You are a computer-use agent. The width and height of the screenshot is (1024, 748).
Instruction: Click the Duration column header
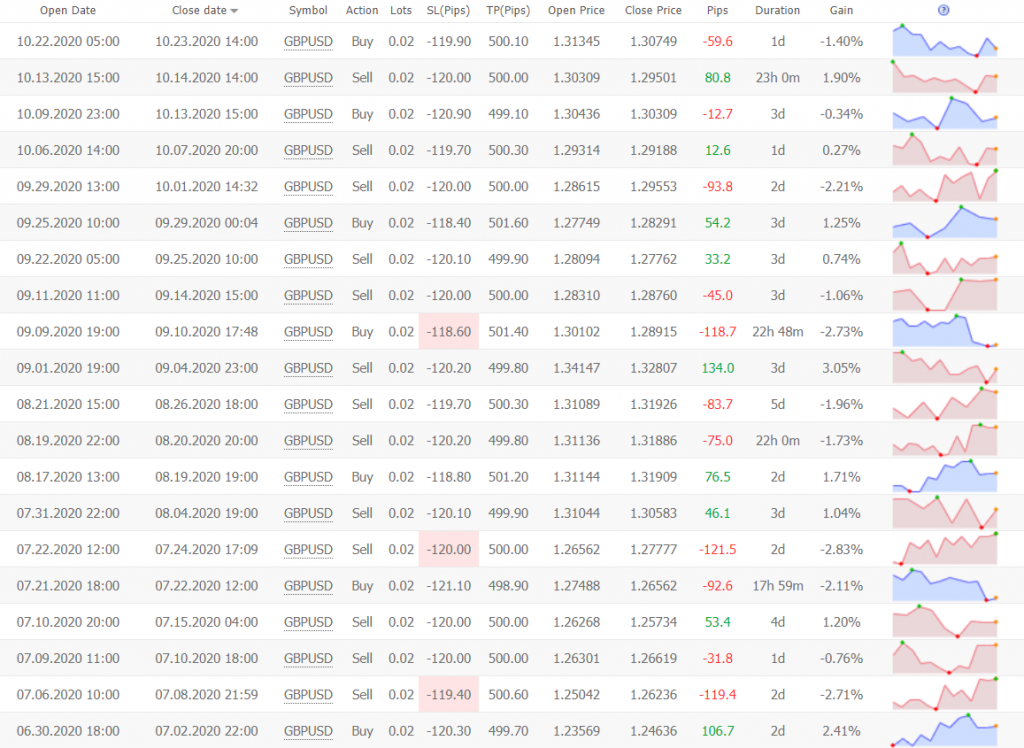[x=777, y=10]
